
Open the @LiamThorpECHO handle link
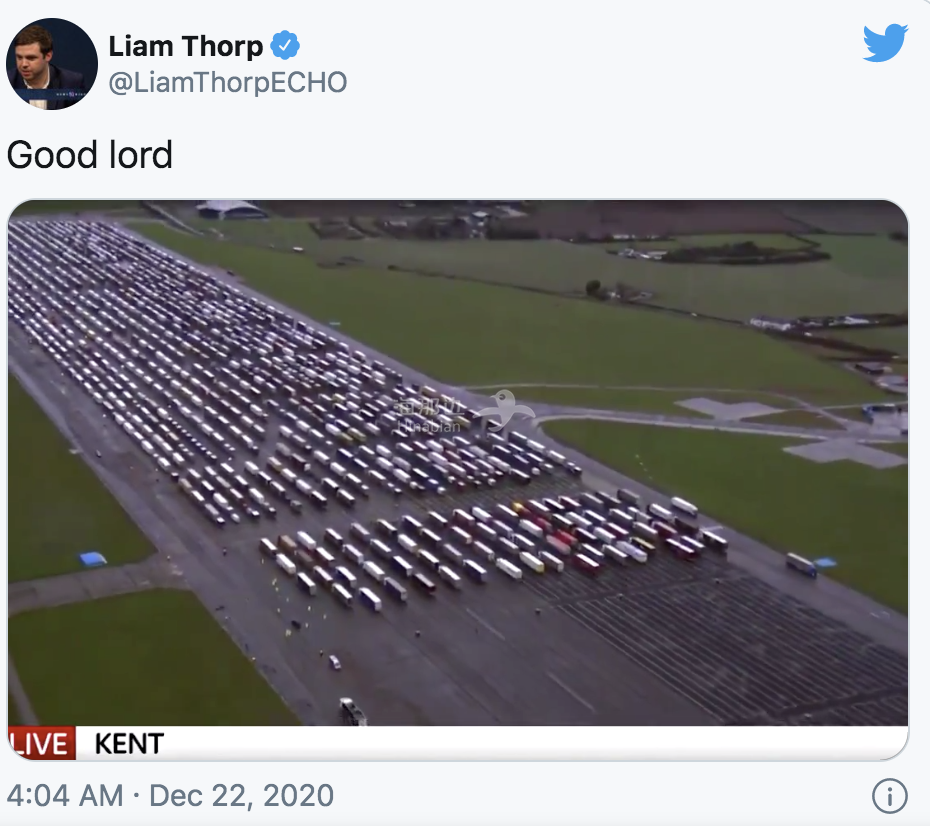pos(227,82)
